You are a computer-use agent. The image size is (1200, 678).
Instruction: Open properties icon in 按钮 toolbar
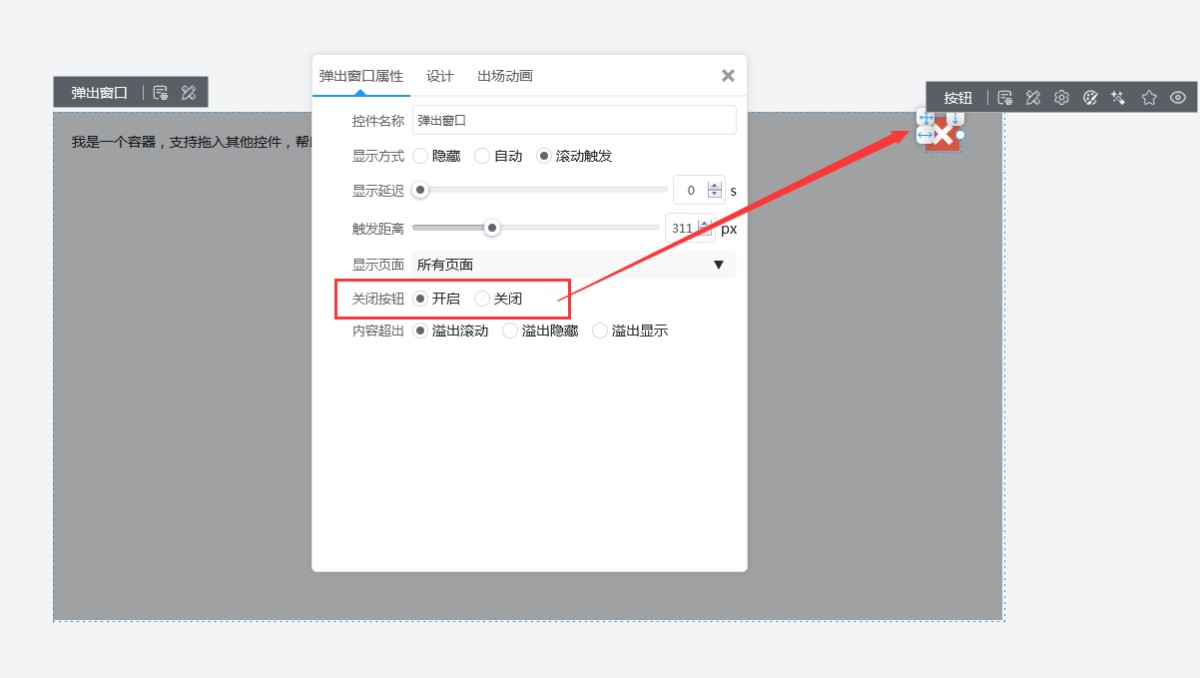coord(1005,98)
